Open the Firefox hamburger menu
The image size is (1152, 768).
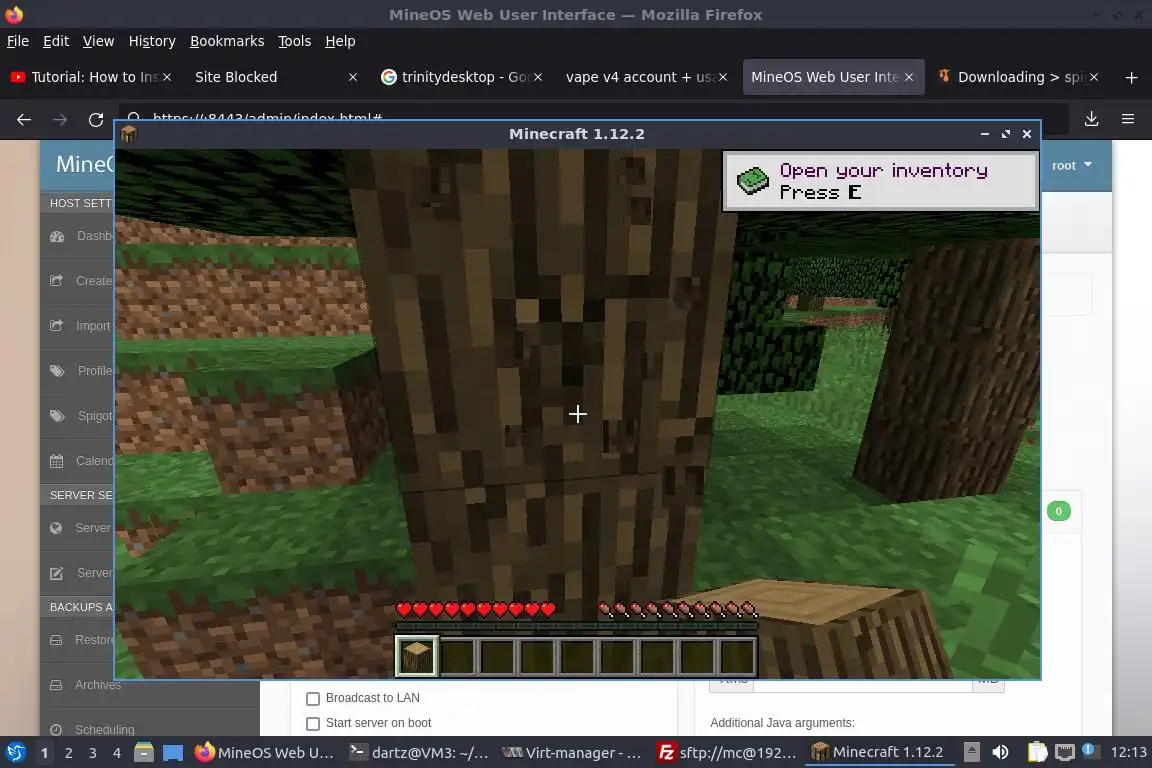[x=1128, y=119]
